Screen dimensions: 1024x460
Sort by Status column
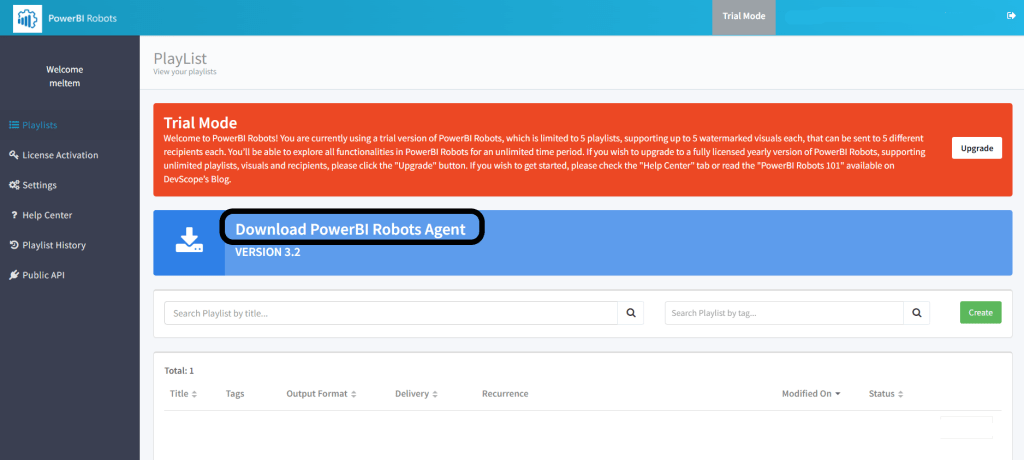click(886, 394)
